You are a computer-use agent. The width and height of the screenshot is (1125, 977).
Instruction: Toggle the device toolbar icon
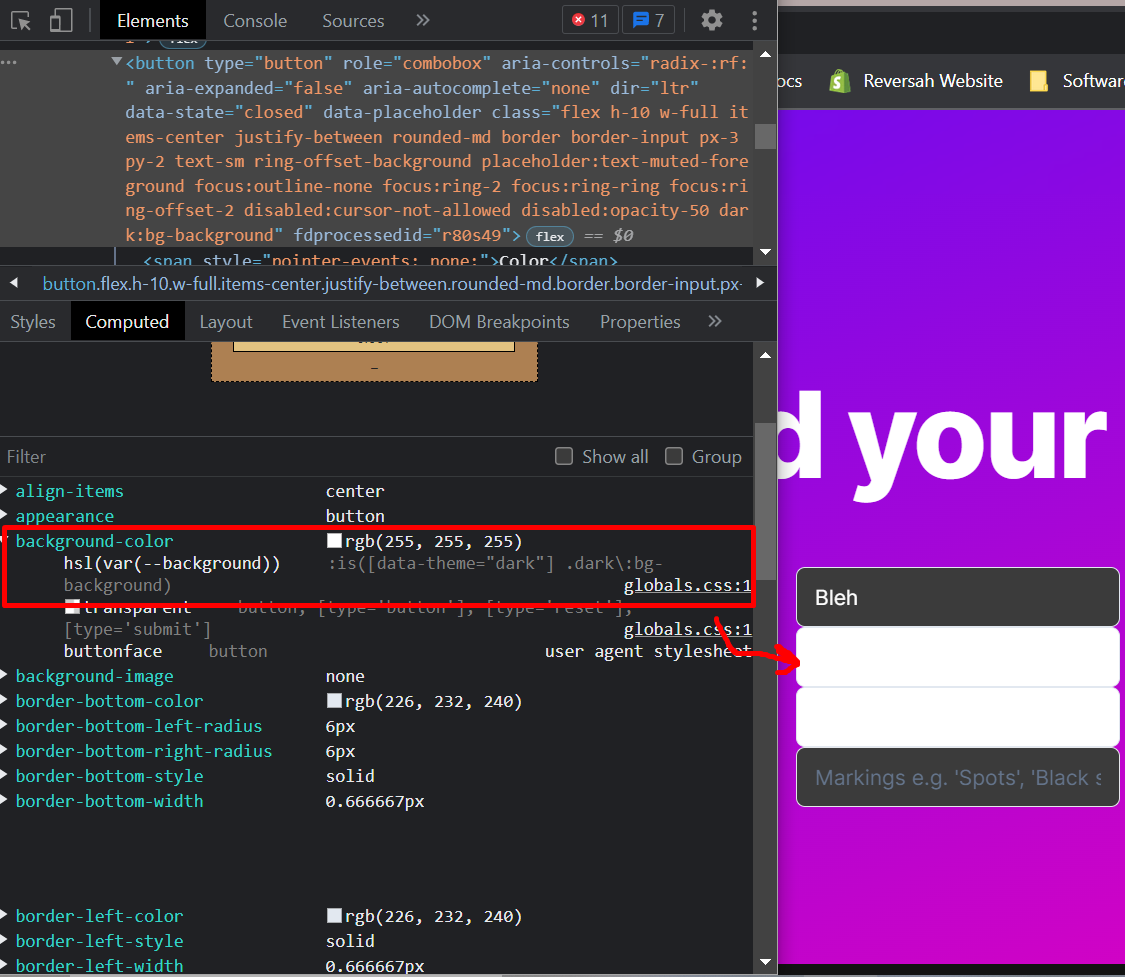[x=61, y=20]
